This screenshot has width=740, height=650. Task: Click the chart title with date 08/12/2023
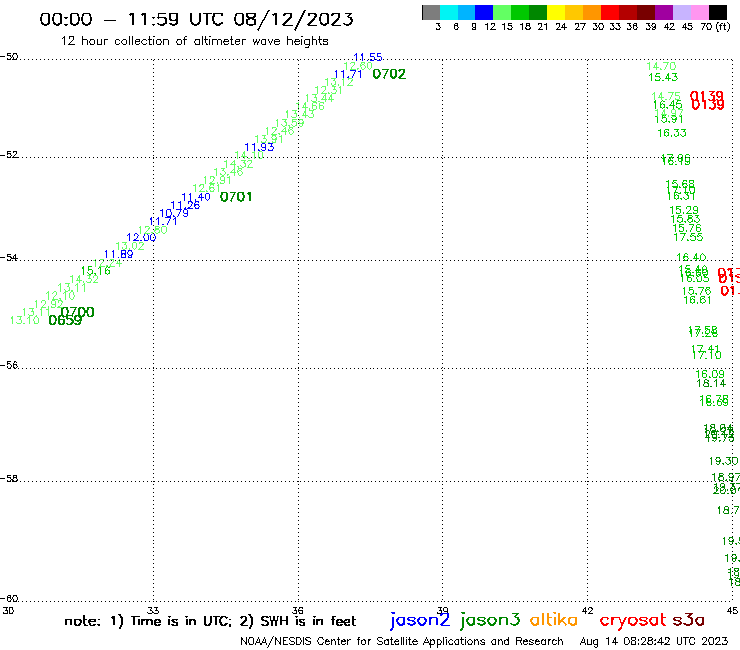coord(196,19)
